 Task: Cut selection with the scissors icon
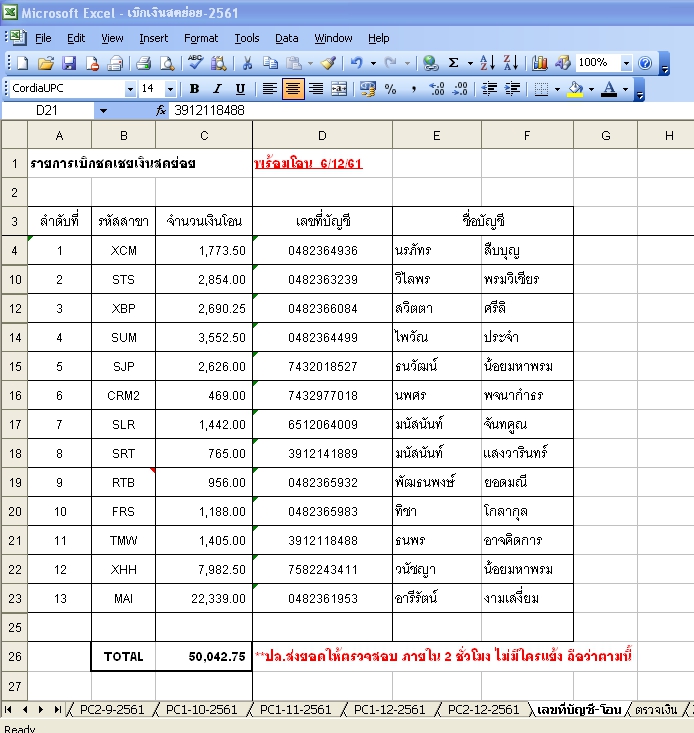[x=247, y=63]
